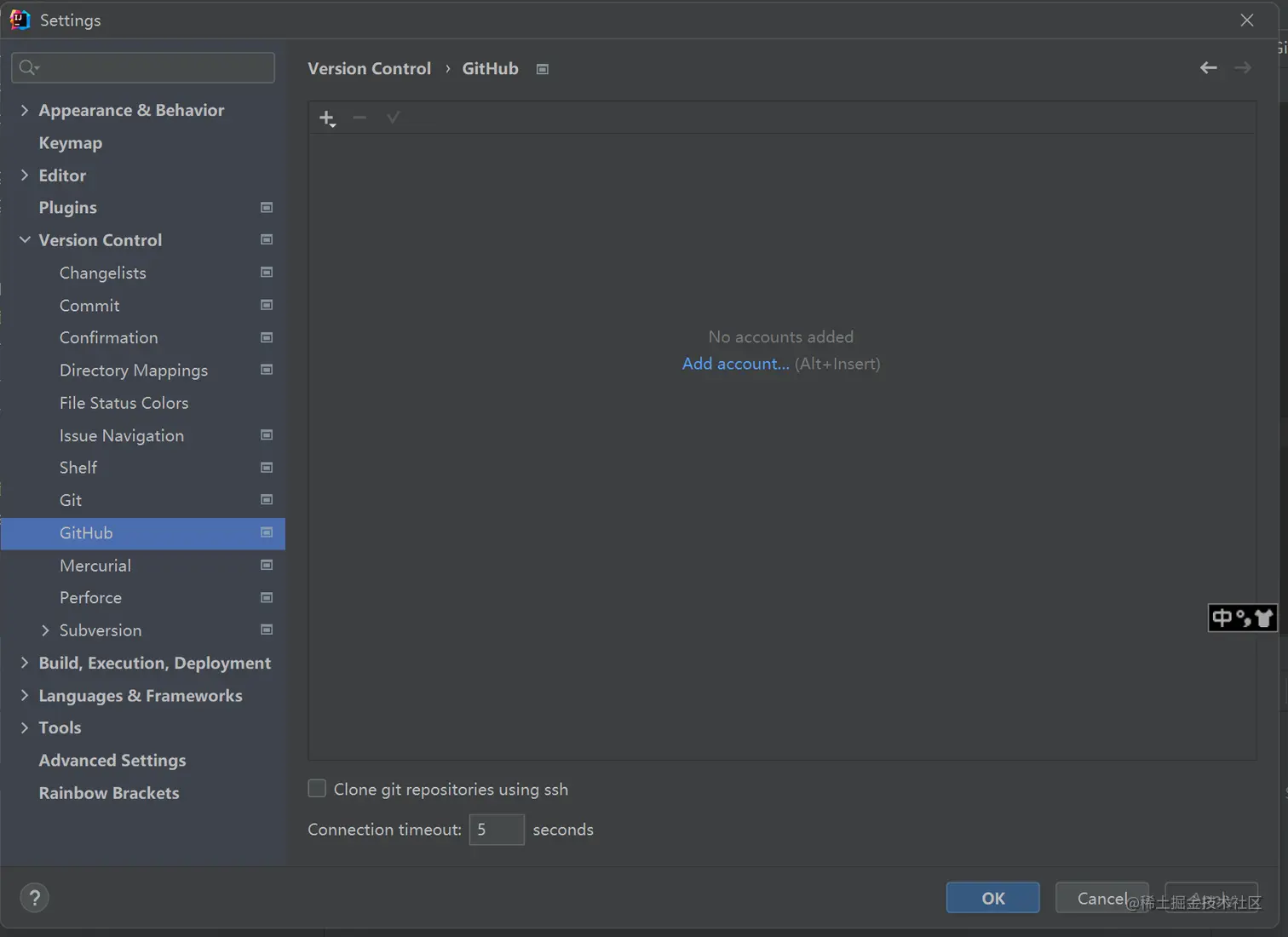The width and height of the screenshot is (1288, 937).
Task: Click the "No accounts added" text
Action: click(781, 337)
